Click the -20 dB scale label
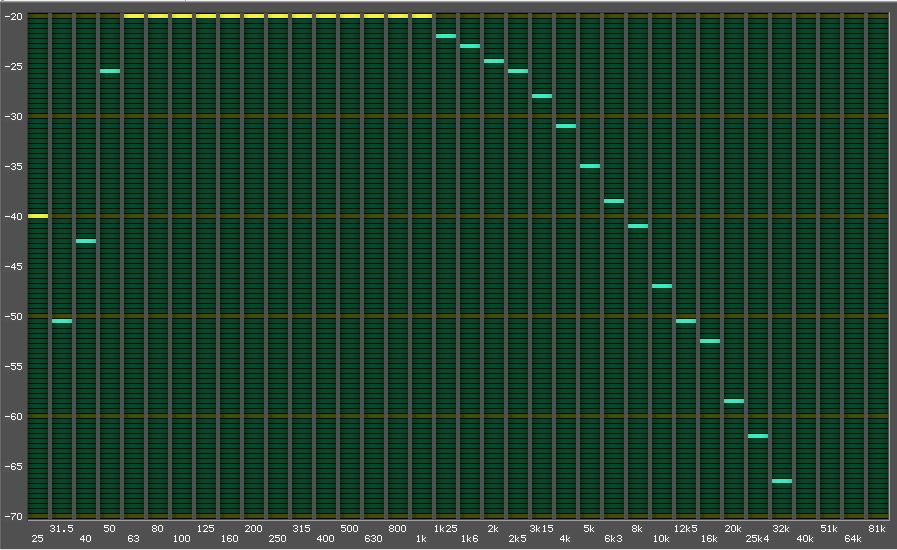The height and width of the screenshot is (550, 897). [x=13, y=17]
